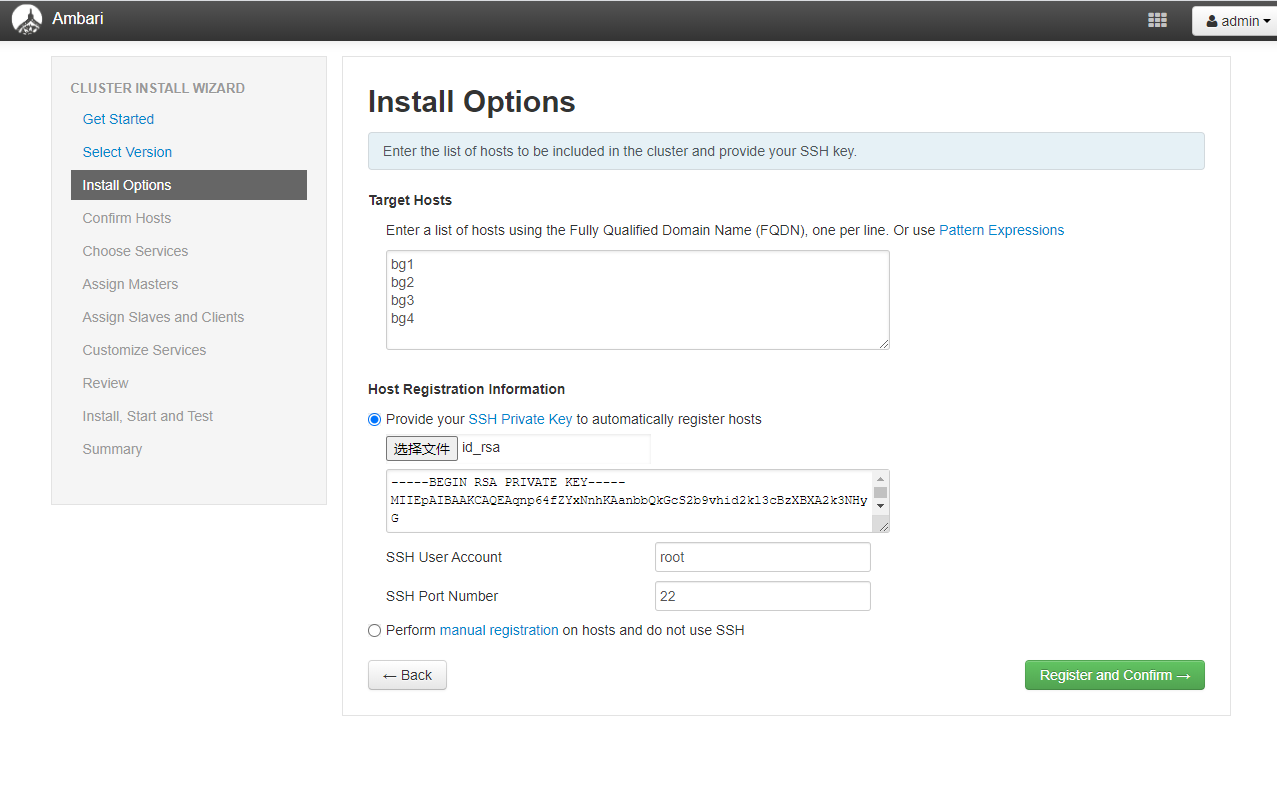Click the Ambari logo icon
This screenshot has height=785, width=1277.
click(27, 20)
